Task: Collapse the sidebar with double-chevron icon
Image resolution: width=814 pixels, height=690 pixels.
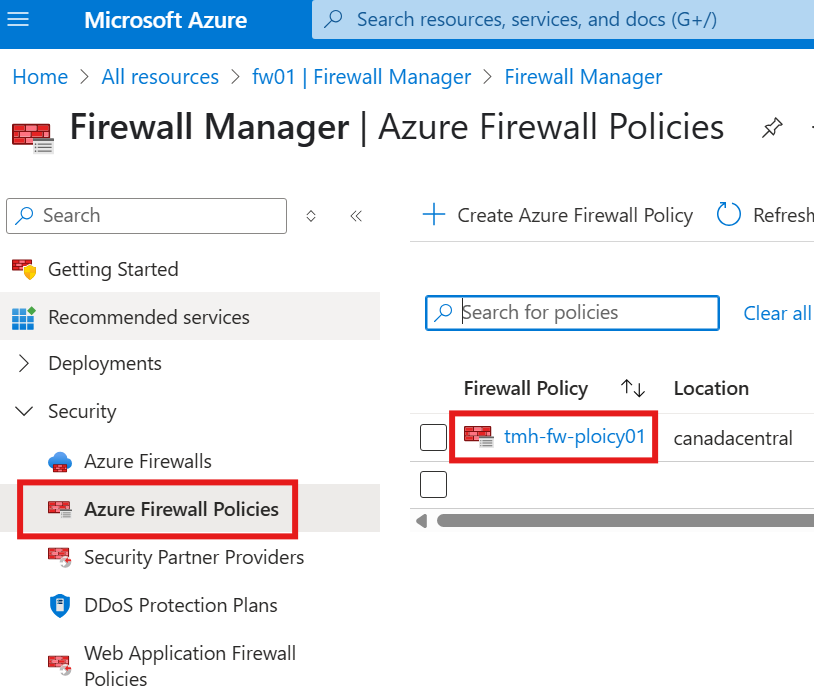Action: [x=356, y=216]
